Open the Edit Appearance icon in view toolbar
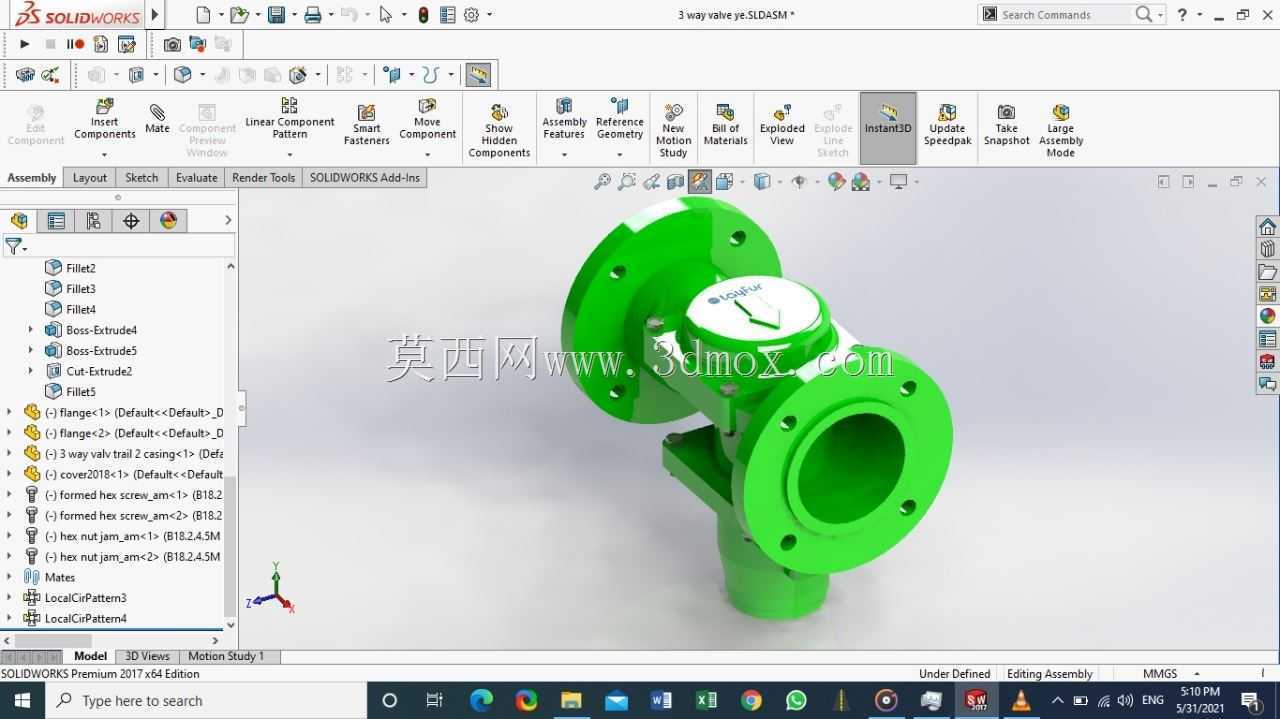 tap(836, 182)
